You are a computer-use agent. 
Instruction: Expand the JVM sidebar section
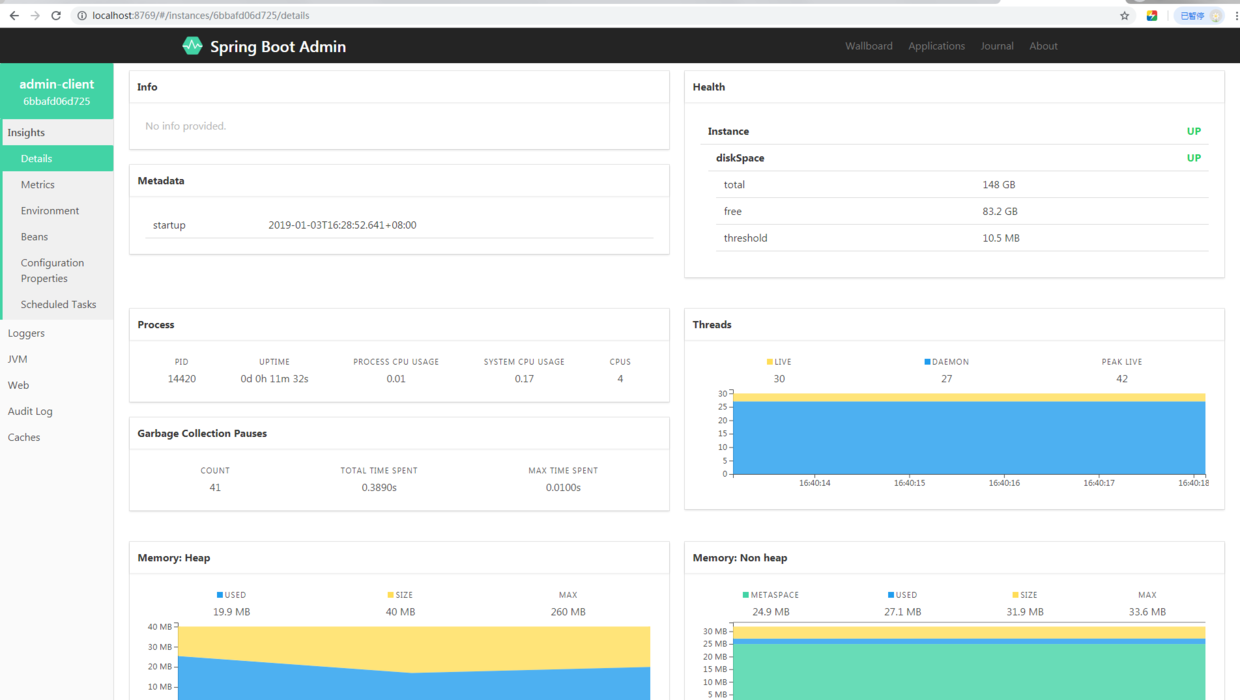[x=18, y=359]
